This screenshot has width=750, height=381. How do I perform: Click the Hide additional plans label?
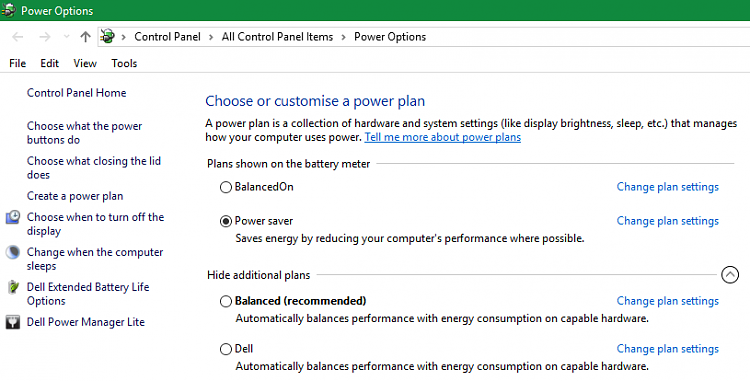pyautogui.click(x=258, y=275)
